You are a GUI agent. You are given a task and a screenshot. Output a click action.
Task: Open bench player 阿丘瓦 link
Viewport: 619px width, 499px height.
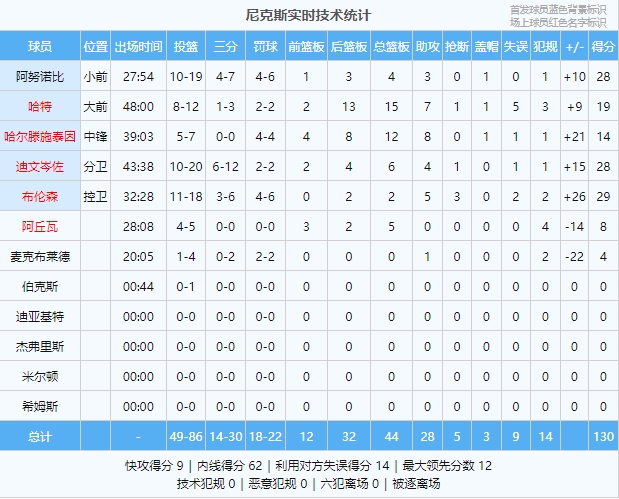pos(40,226)
